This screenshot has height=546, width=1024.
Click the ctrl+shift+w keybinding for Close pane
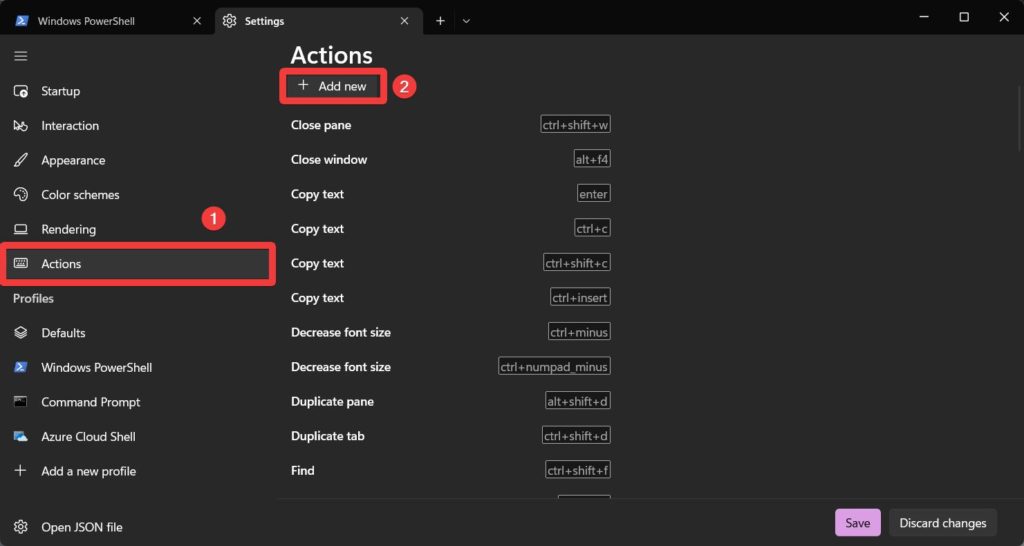click(x=575, y=125)
